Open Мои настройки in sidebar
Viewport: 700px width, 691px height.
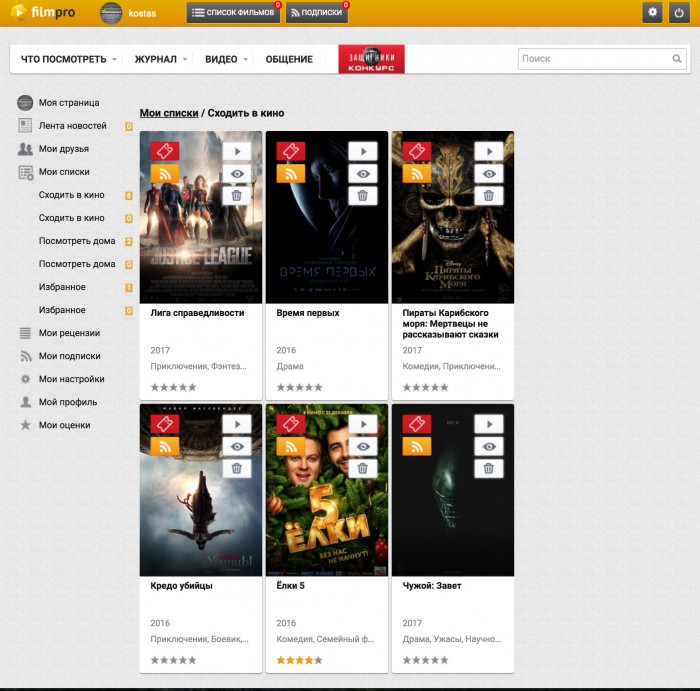pyautogui.click(x=62, y=379)
